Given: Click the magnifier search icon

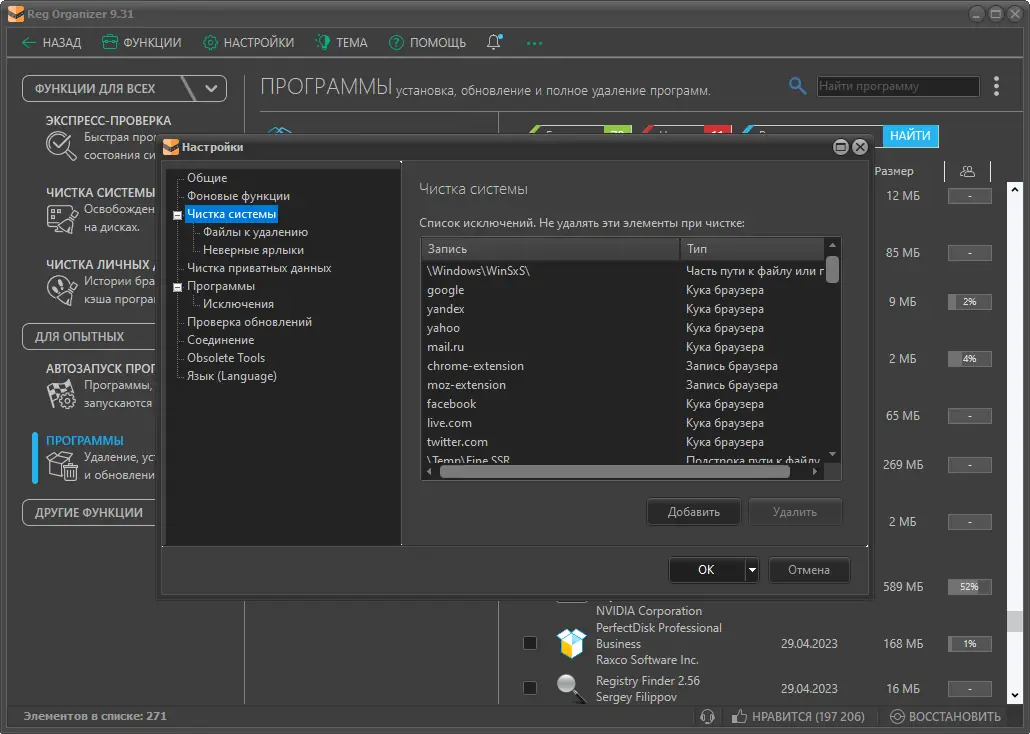Looking at the screenshot, I should [797, 85].
